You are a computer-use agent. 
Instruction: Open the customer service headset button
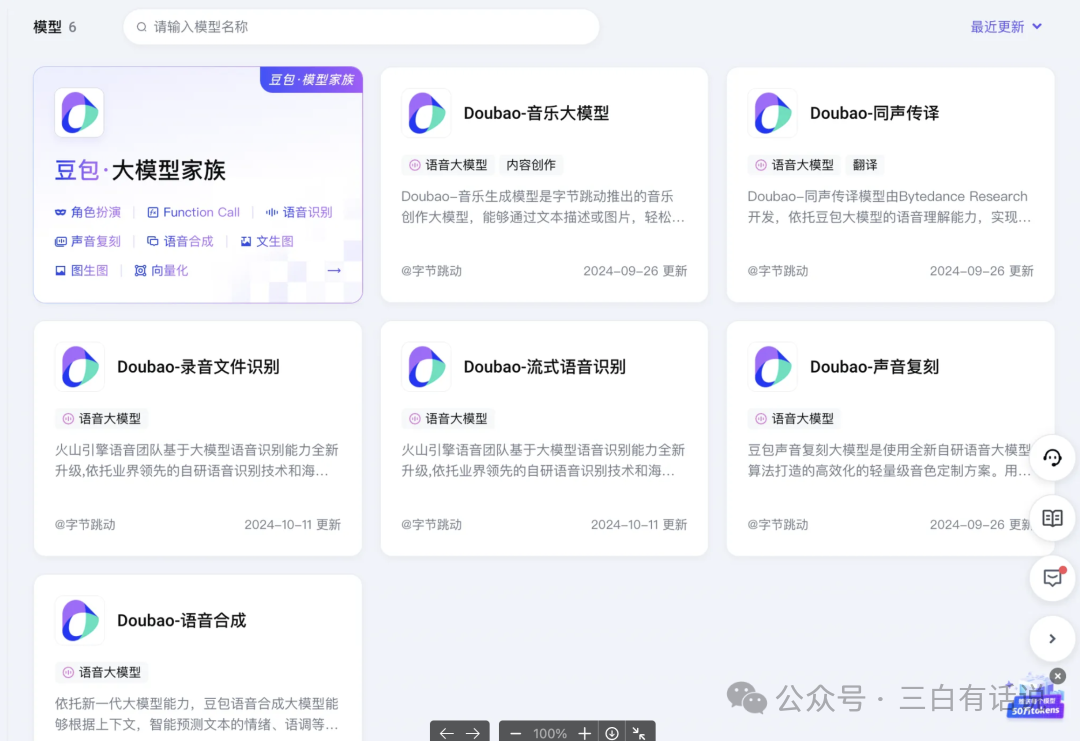1052,457
